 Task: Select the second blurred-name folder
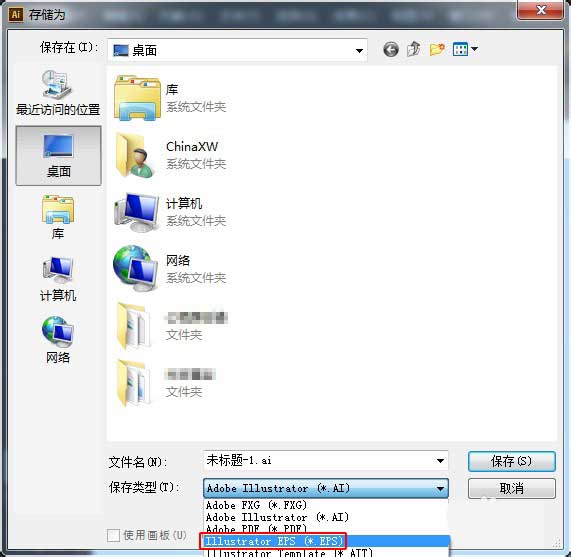(166, 383)
